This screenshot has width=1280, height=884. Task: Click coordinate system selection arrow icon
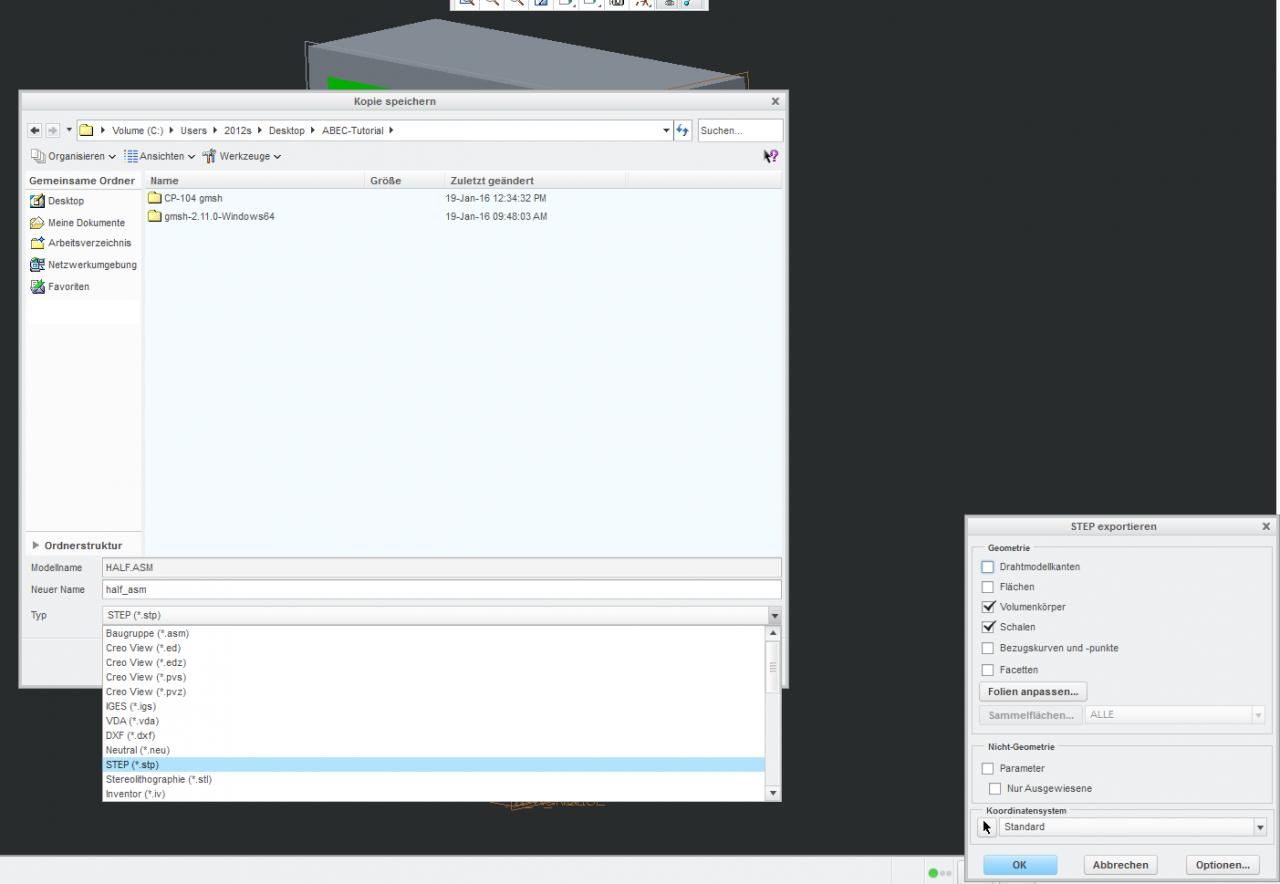point(987,827)
